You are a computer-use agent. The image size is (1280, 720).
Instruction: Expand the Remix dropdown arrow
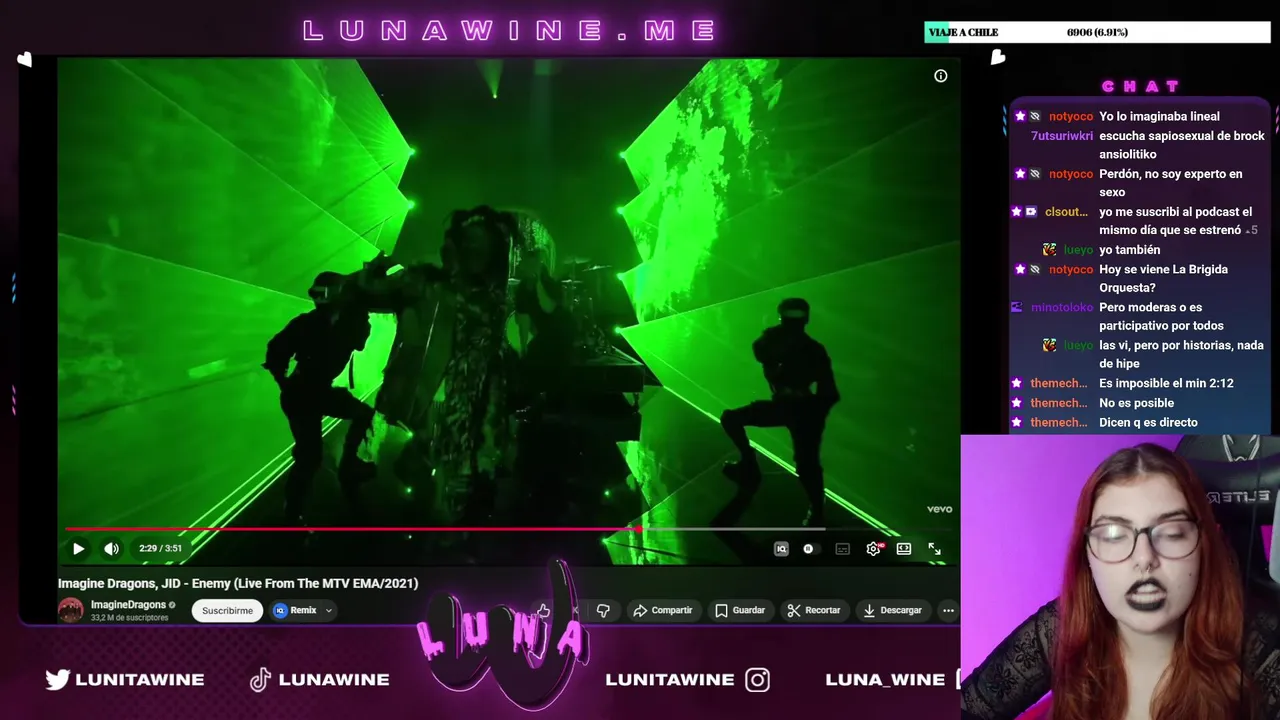[x=328, y=610]
